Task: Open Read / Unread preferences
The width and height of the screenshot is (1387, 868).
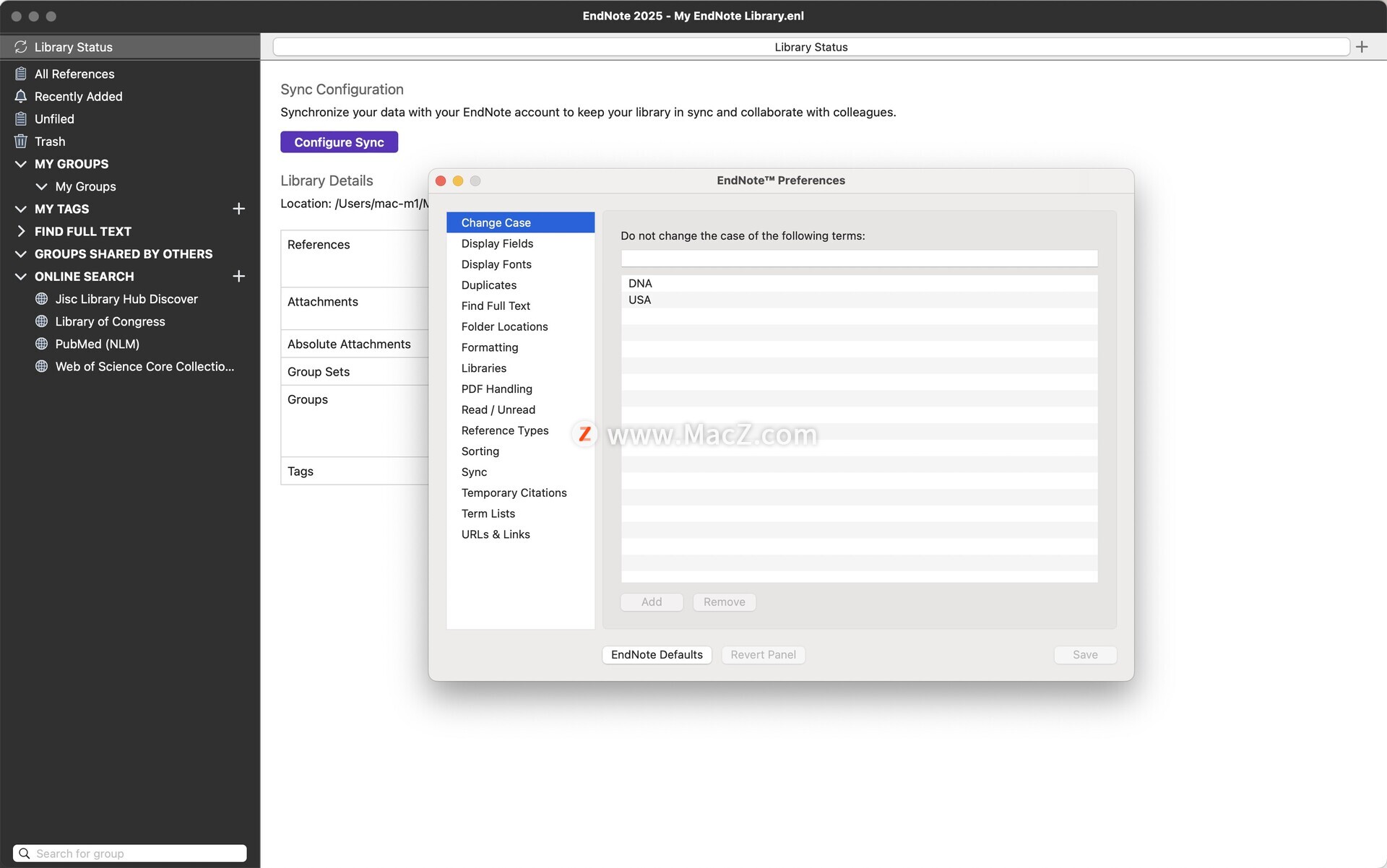Action: coord(520,409)
